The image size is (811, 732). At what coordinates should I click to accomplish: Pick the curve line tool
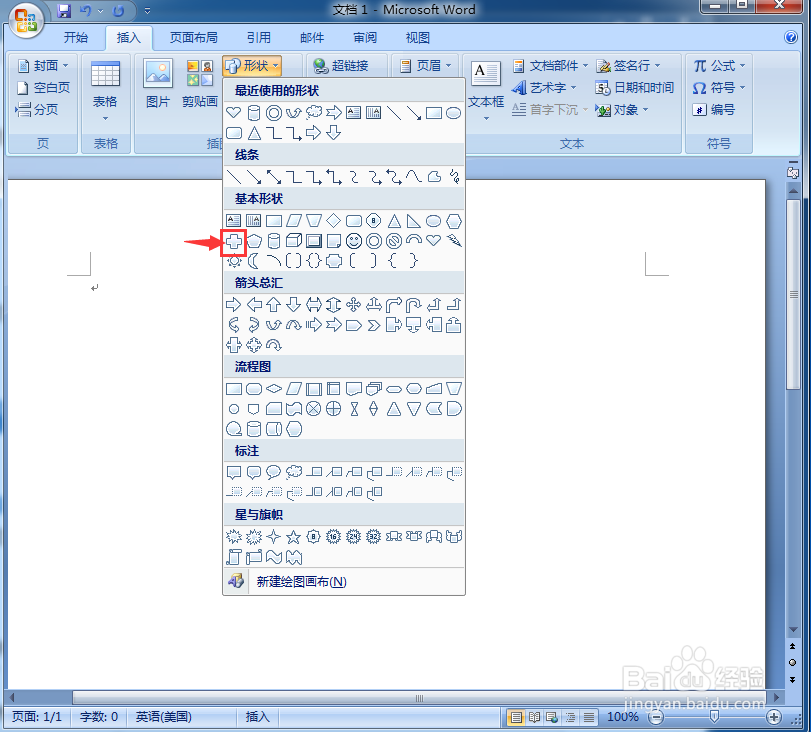point(414,177)
